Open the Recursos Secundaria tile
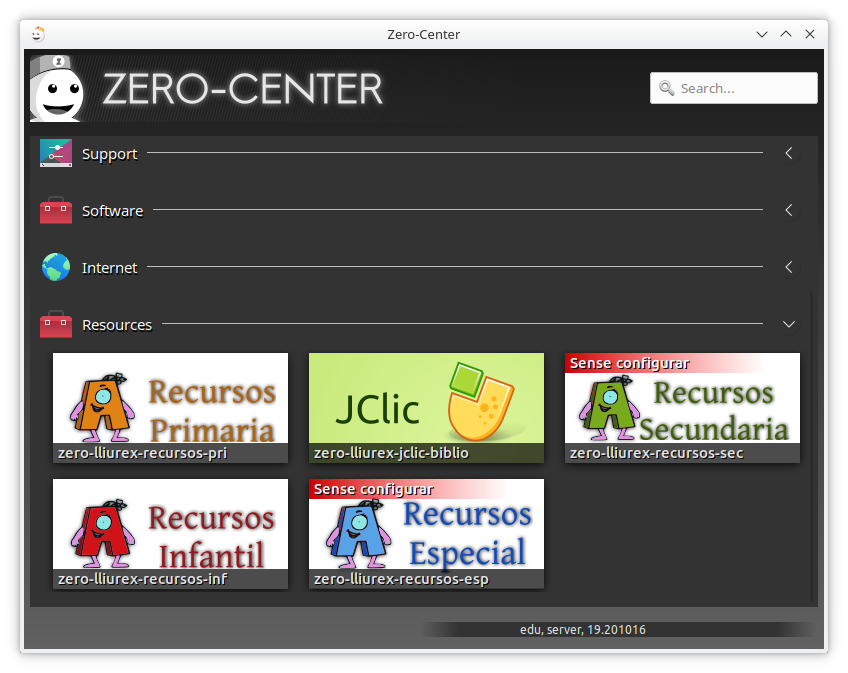 (x=683, y=408)
